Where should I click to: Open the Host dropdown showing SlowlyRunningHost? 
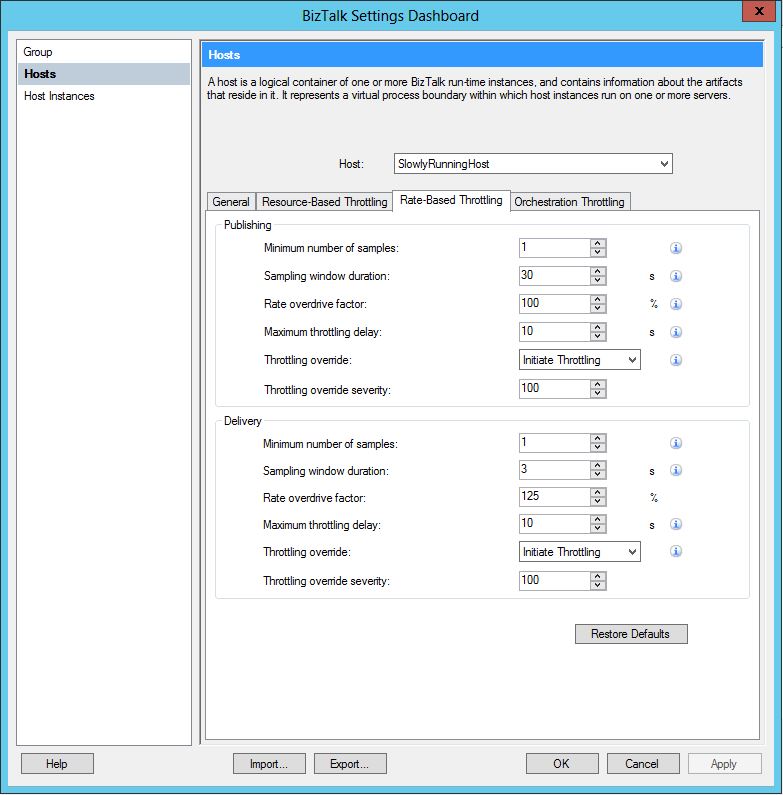(x=533, y=164)
